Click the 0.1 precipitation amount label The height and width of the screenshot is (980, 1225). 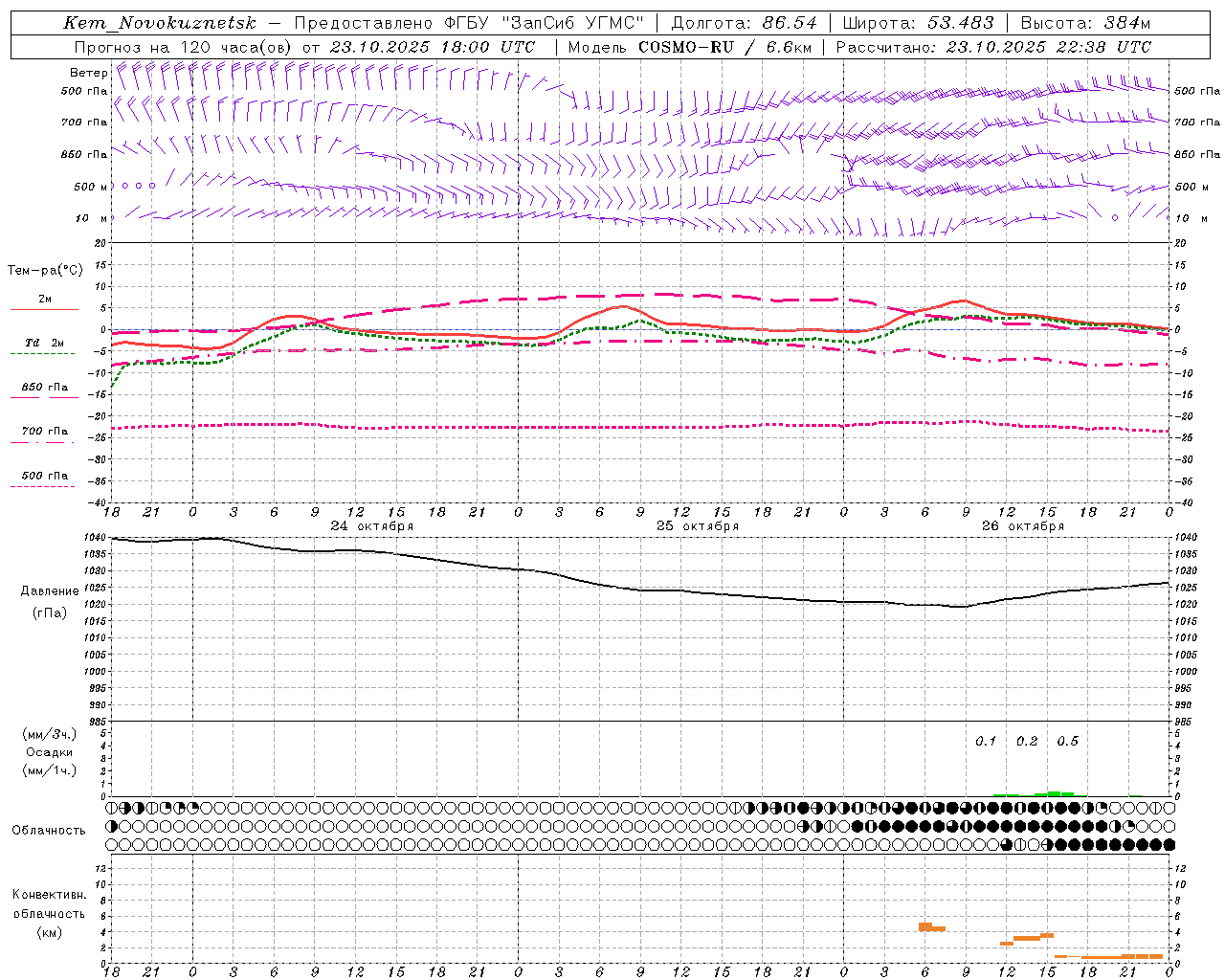pyautogui.click(x=986, y=741)
